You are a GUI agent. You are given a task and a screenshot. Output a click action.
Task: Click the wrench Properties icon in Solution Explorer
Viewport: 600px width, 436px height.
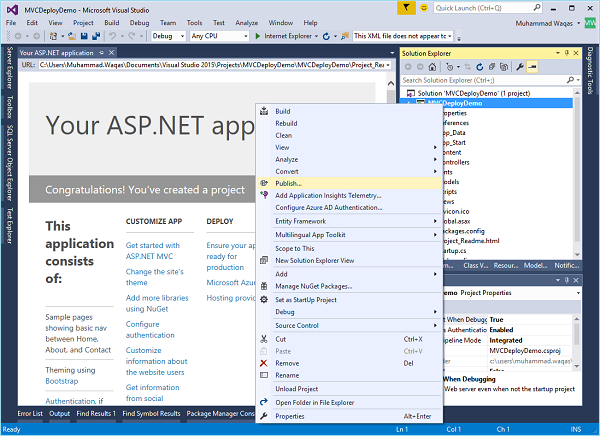519,67
